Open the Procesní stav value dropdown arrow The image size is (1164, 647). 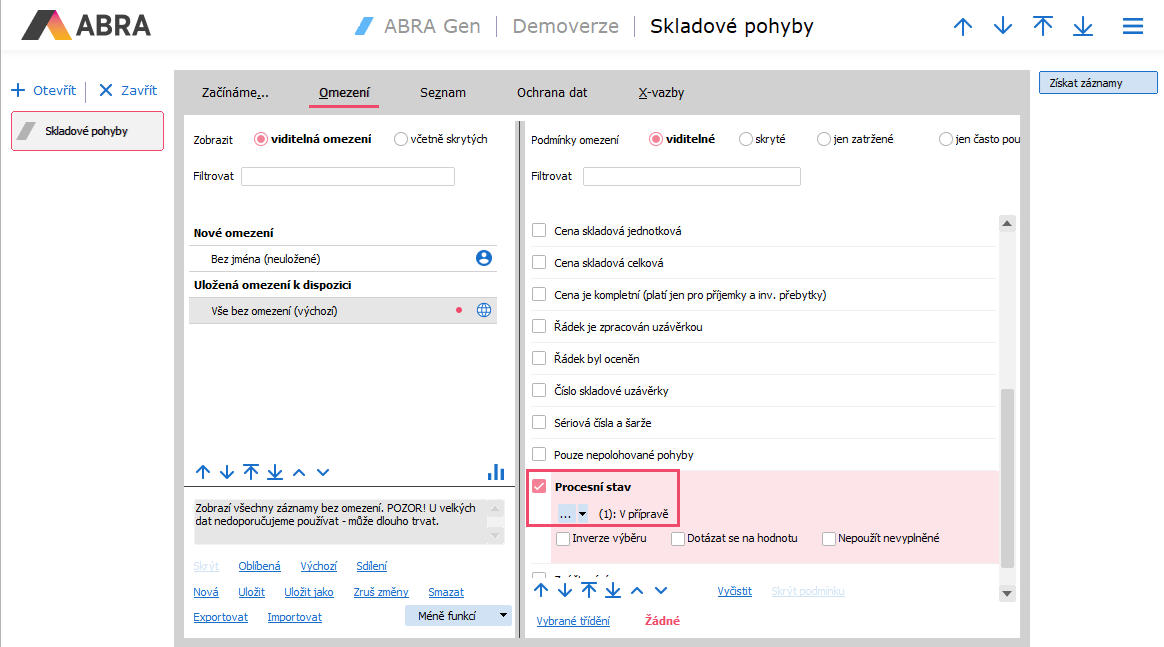582,514
